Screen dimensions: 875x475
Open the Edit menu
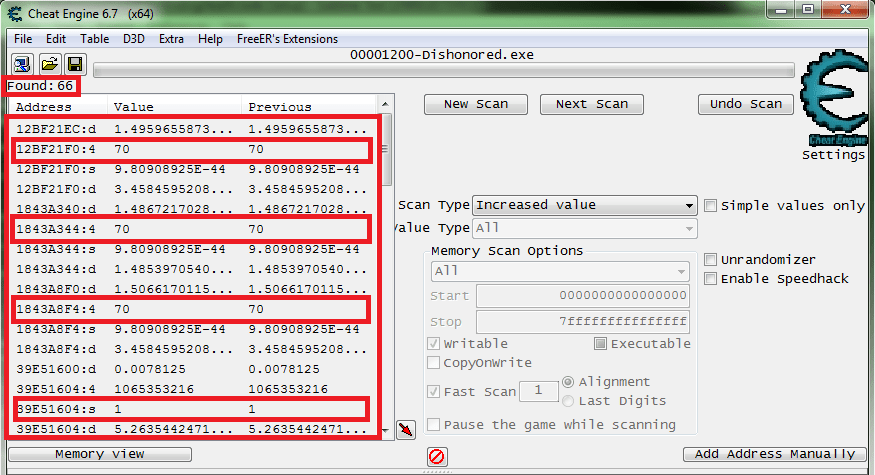pyautogui.click(x=56, y=39)
